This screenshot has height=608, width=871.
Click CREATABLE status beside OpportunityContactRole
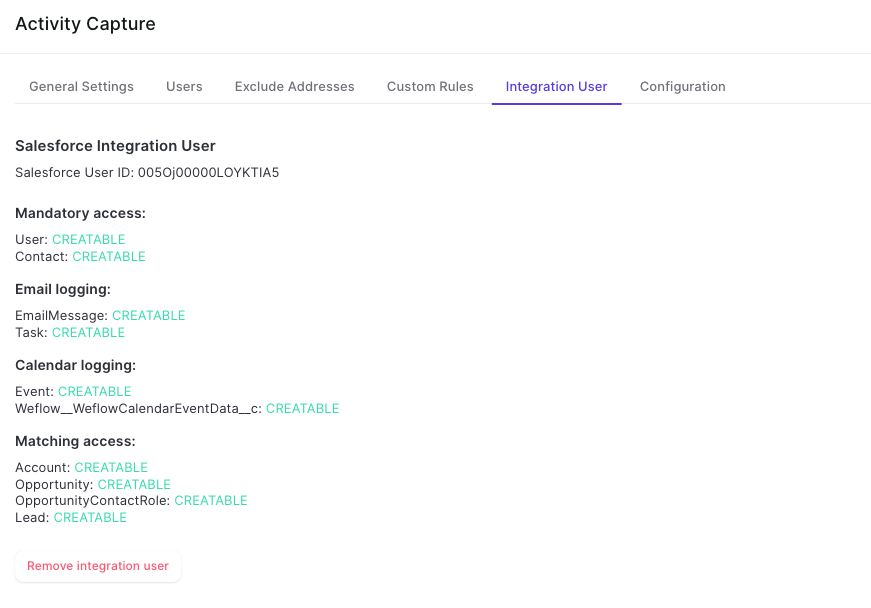coord(211,501)
